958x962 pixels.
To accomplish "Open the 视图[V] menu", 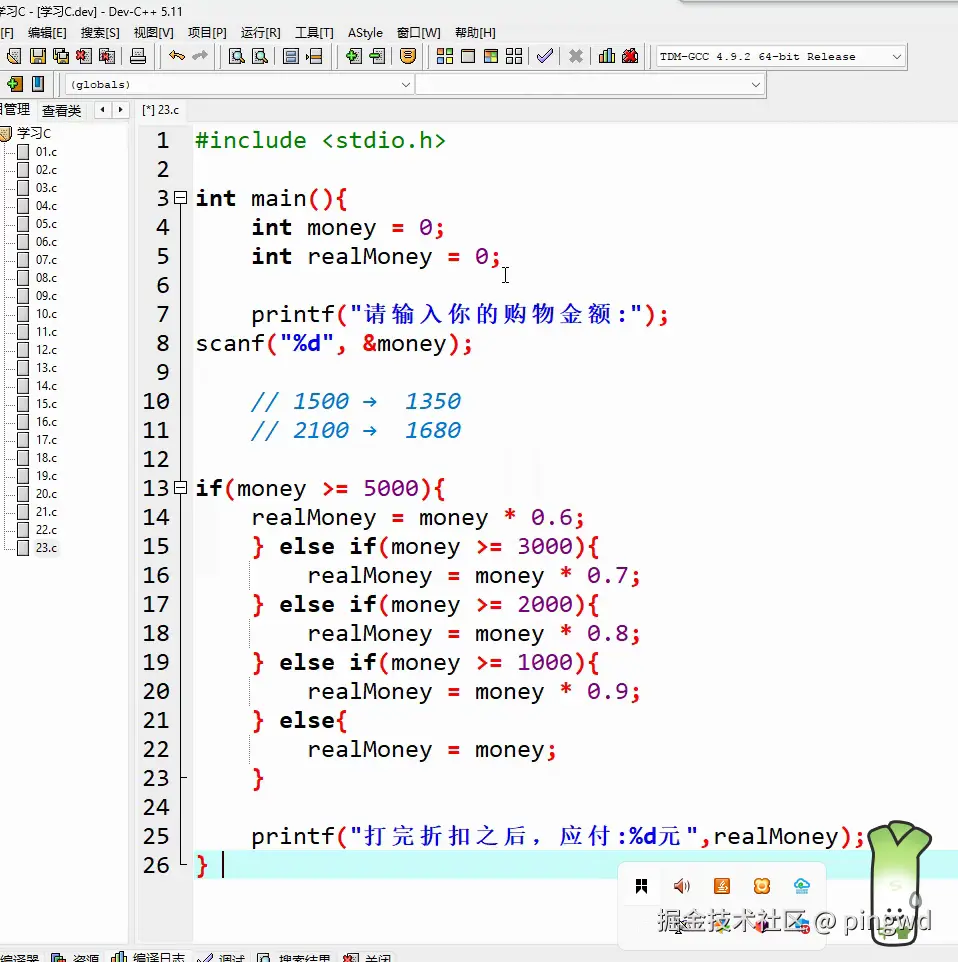I will click(153, 33).
